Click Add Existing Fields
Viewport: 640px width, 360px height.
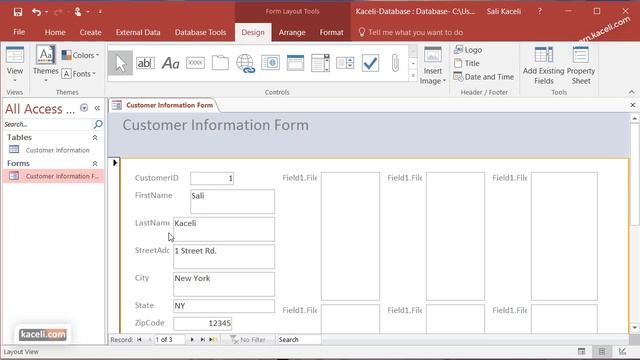click(543, 65)
